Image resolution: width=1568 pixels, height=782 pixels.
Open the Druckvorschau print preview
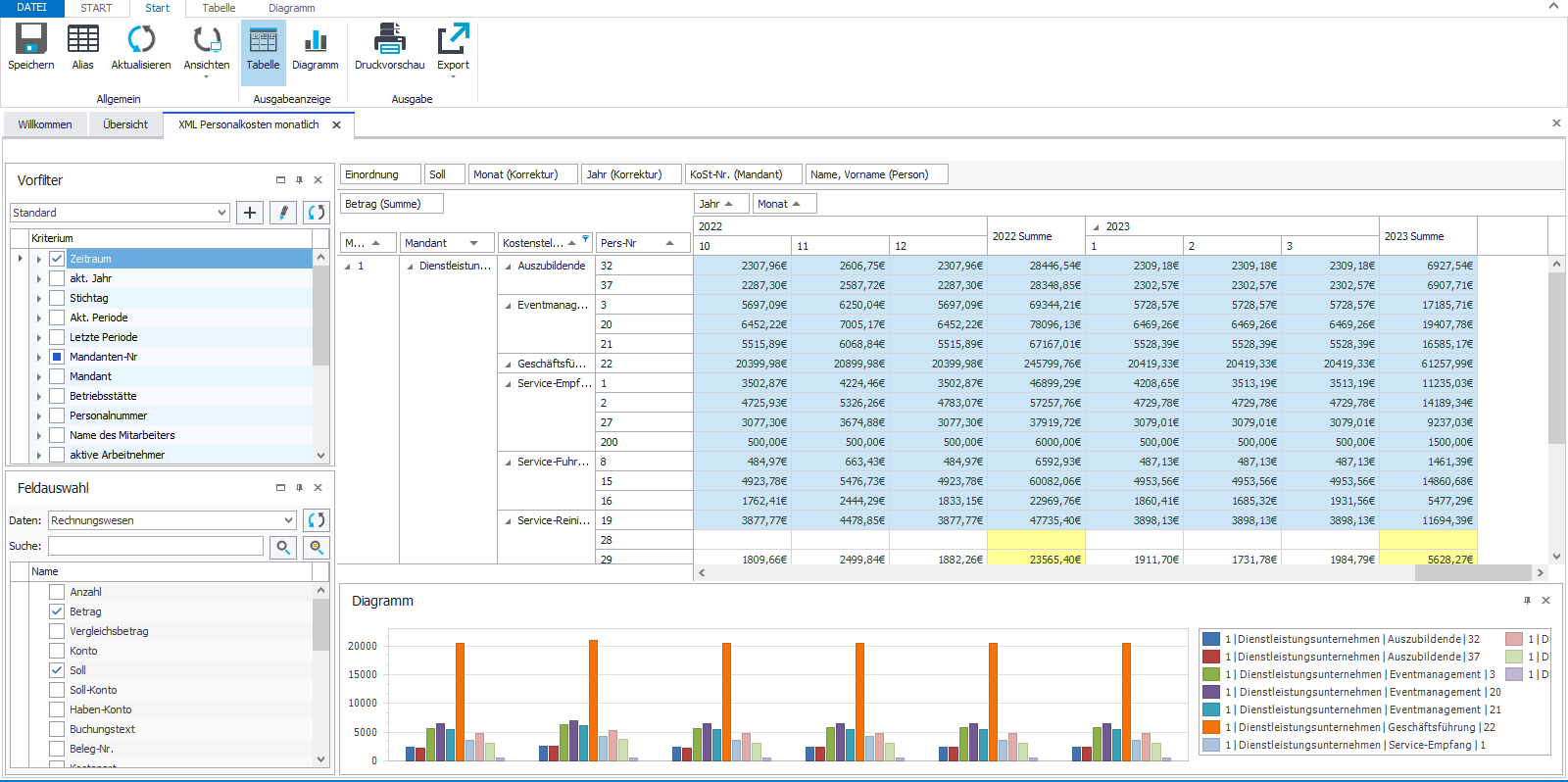pos(389,39)
